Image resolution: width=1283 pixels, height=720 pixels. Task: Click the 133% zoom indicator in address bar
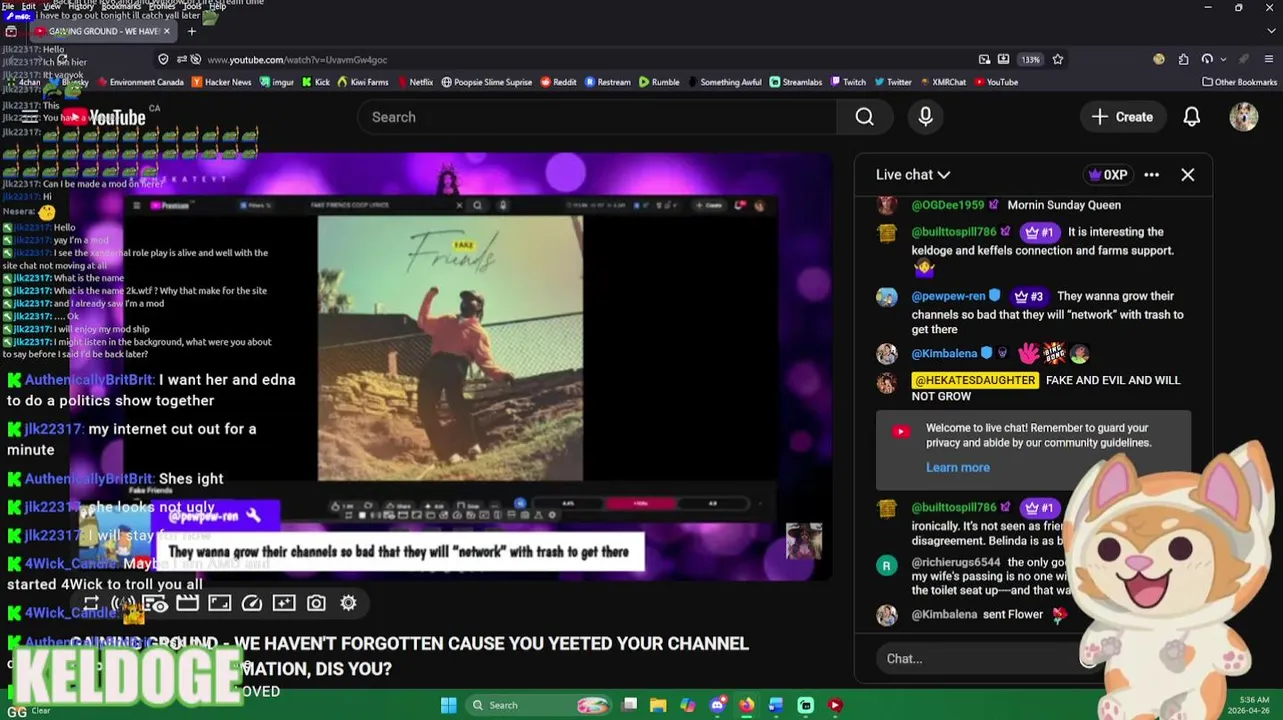(1030, 59)
